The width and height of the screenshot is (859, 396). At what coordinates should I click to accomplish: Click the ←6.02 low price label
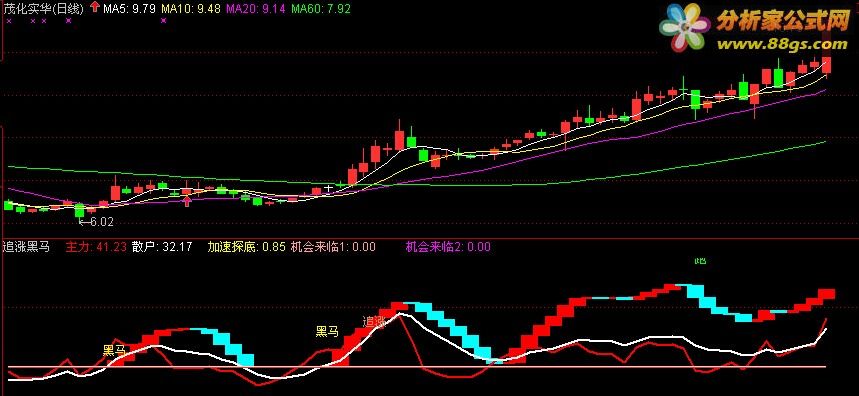pos(95,222)
